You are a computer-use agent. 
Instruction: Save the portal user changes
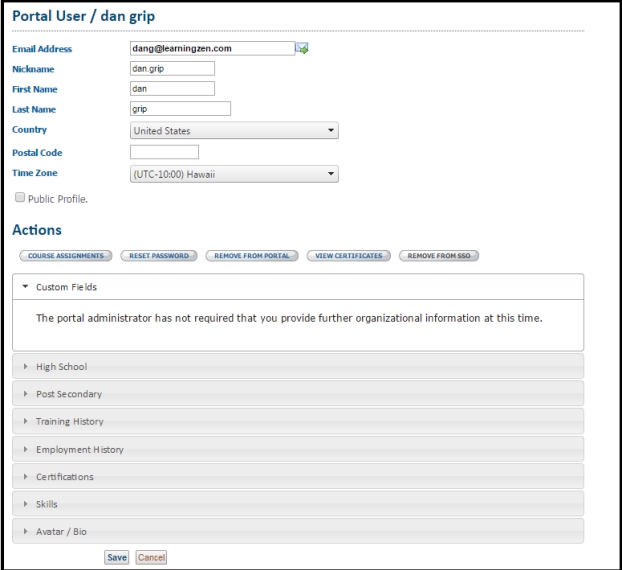117,557
